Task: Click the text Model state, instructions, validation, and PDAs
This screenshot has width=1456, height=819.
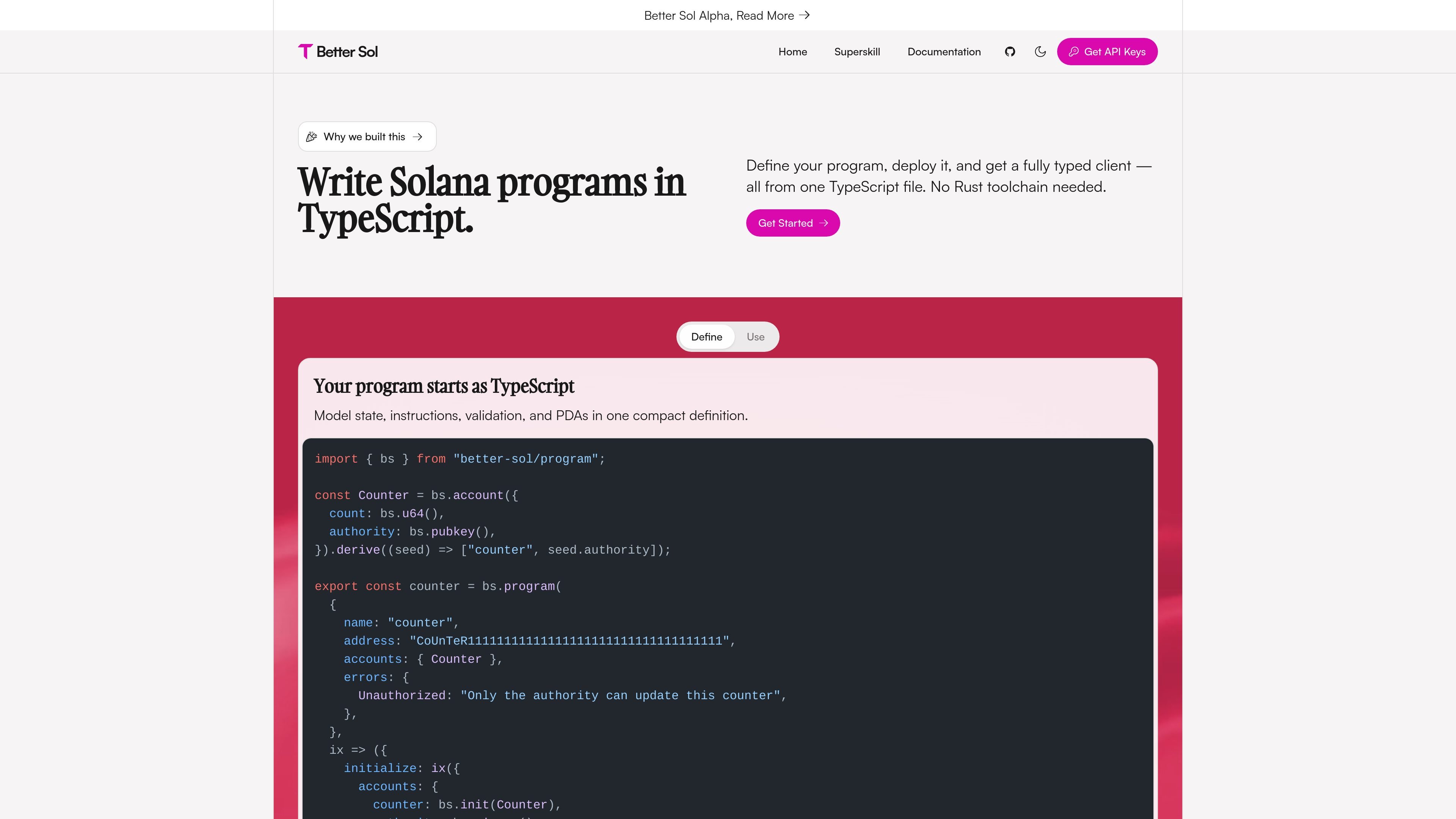Action: tap(531, 416)
